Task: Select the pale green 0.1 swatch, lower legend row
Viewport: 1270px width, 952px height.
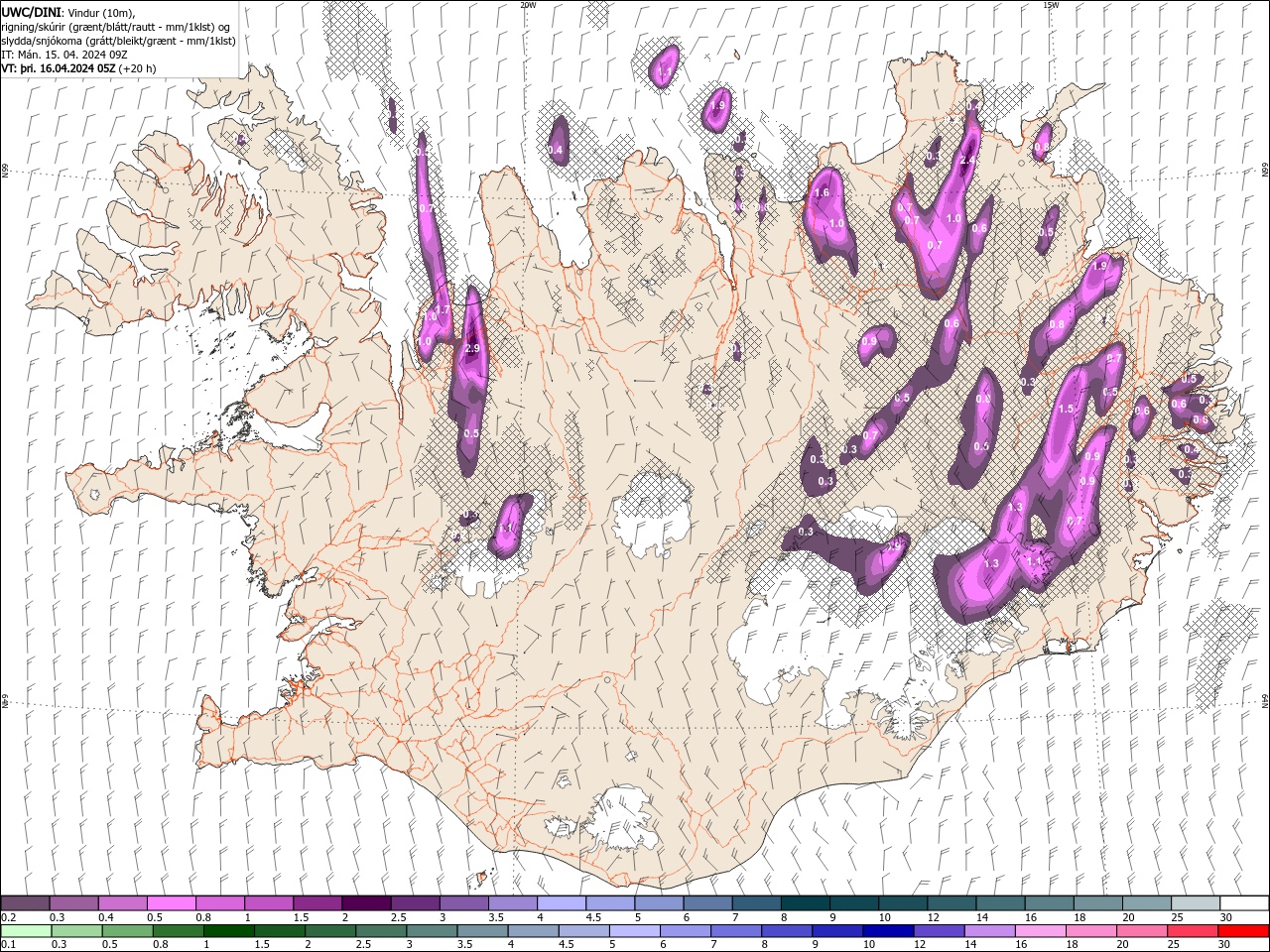Action: coord(26,931)
